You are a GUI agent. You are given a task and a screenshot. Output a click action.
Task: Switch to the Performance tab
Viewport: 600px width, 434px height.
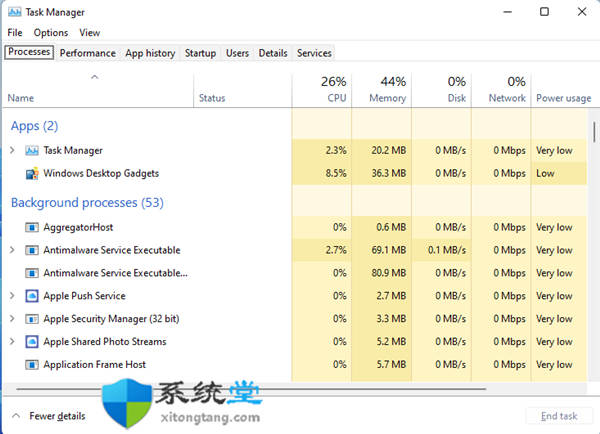click(x=88, y=53)
